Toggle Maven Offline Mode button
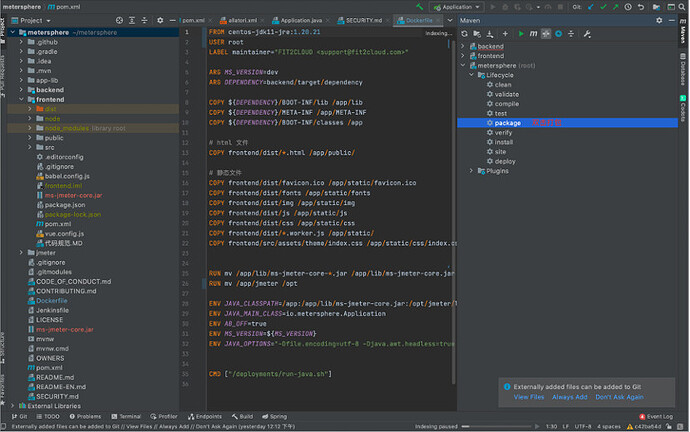690x432 pixels. (546, 34)
